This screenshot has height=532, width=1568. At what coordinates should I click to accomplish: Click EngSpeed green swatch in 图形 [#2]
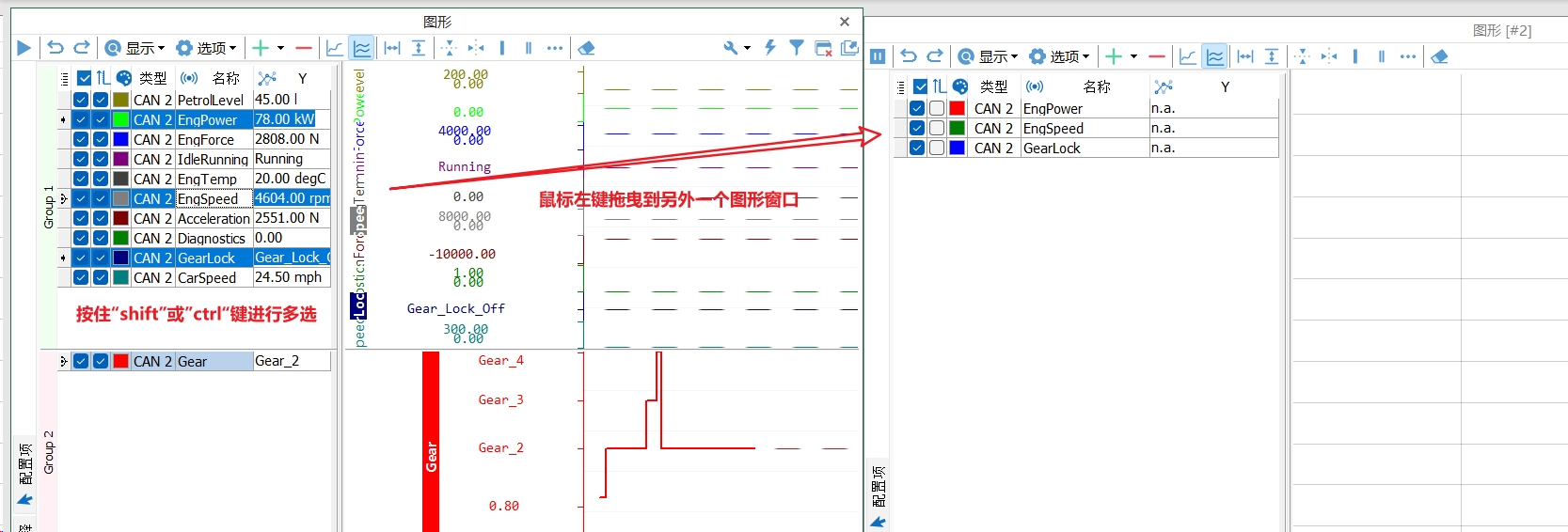(x=957, y=128)
